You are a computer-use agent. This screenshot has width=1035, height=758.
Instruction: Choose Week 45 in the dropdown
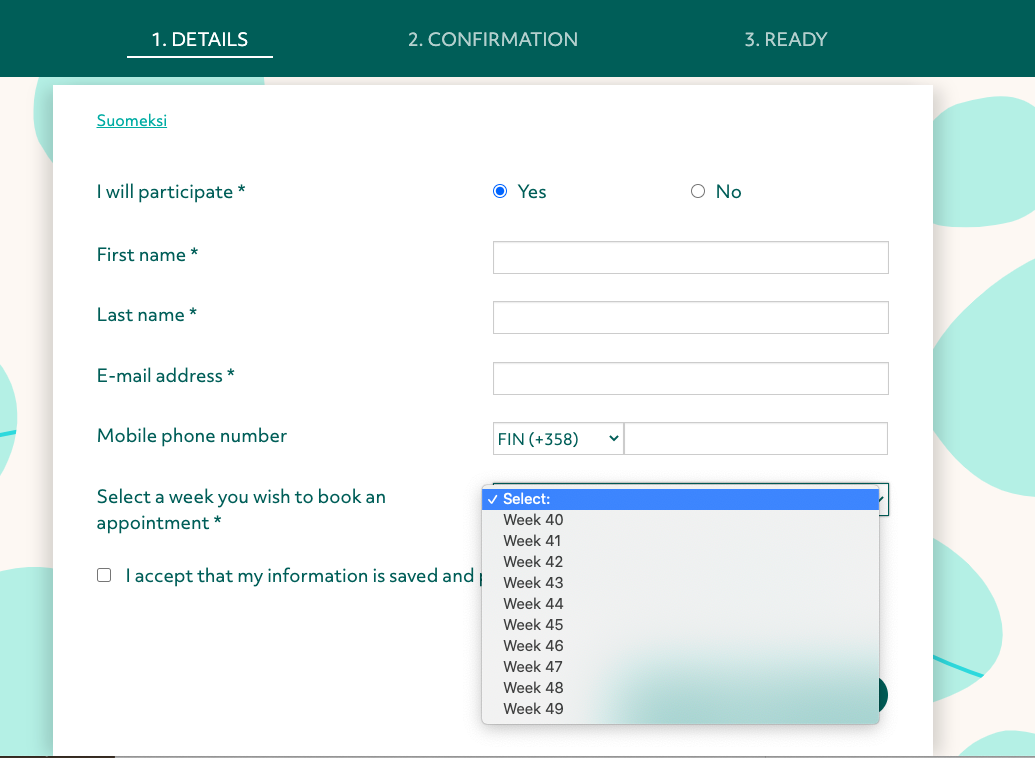click(681, 625)
